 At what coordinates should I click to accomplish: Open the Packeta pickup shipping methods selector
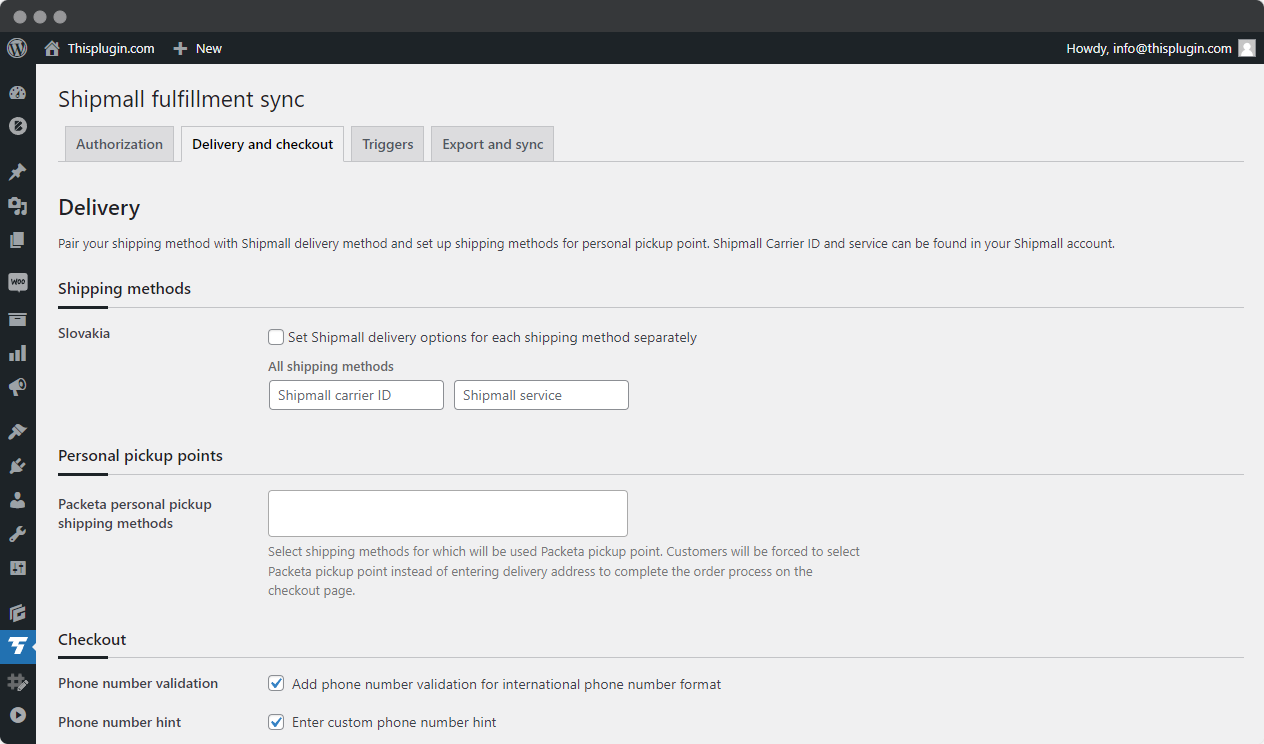447,513
